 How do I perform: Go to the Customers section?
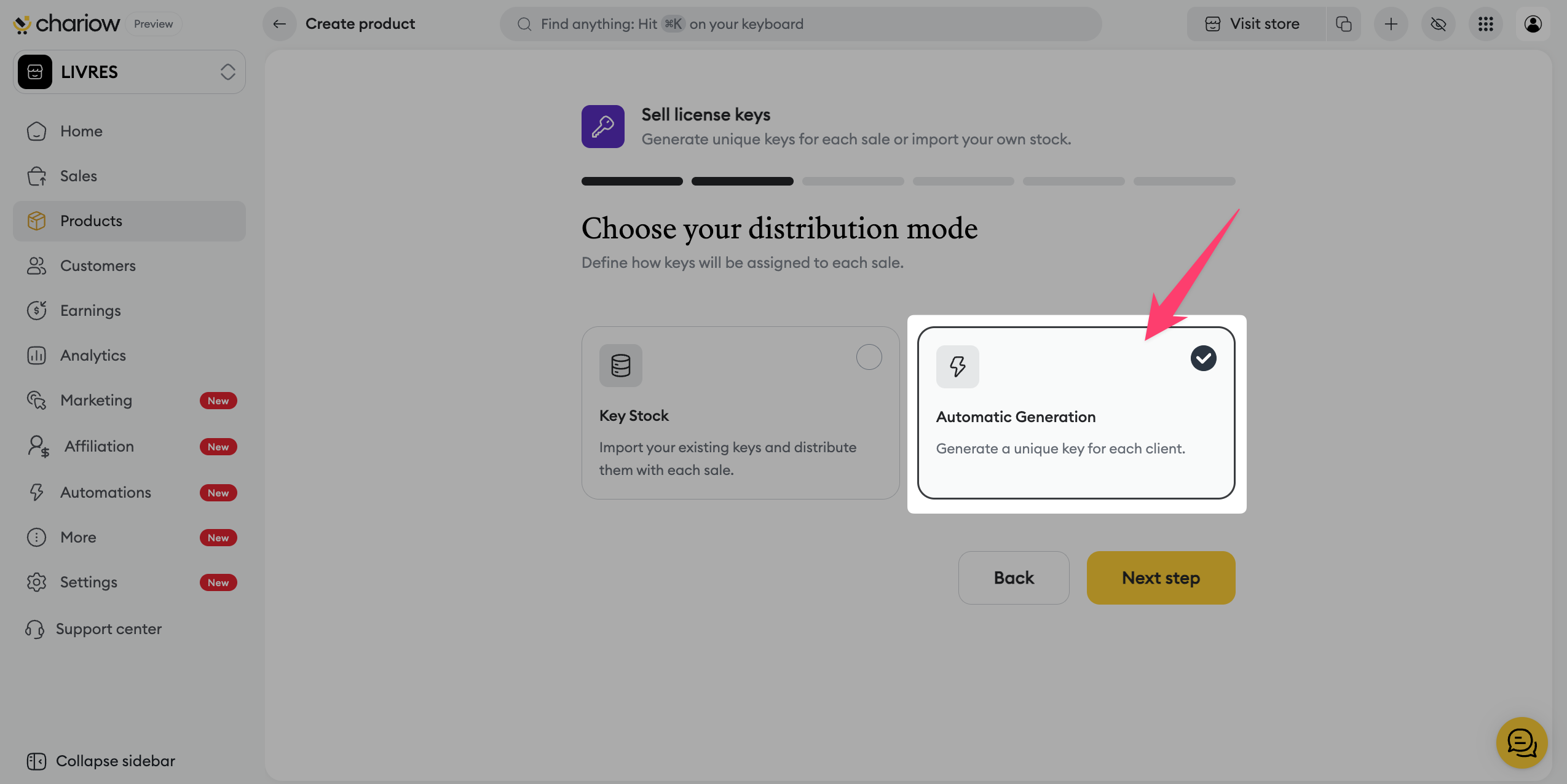tap(98, 265)
